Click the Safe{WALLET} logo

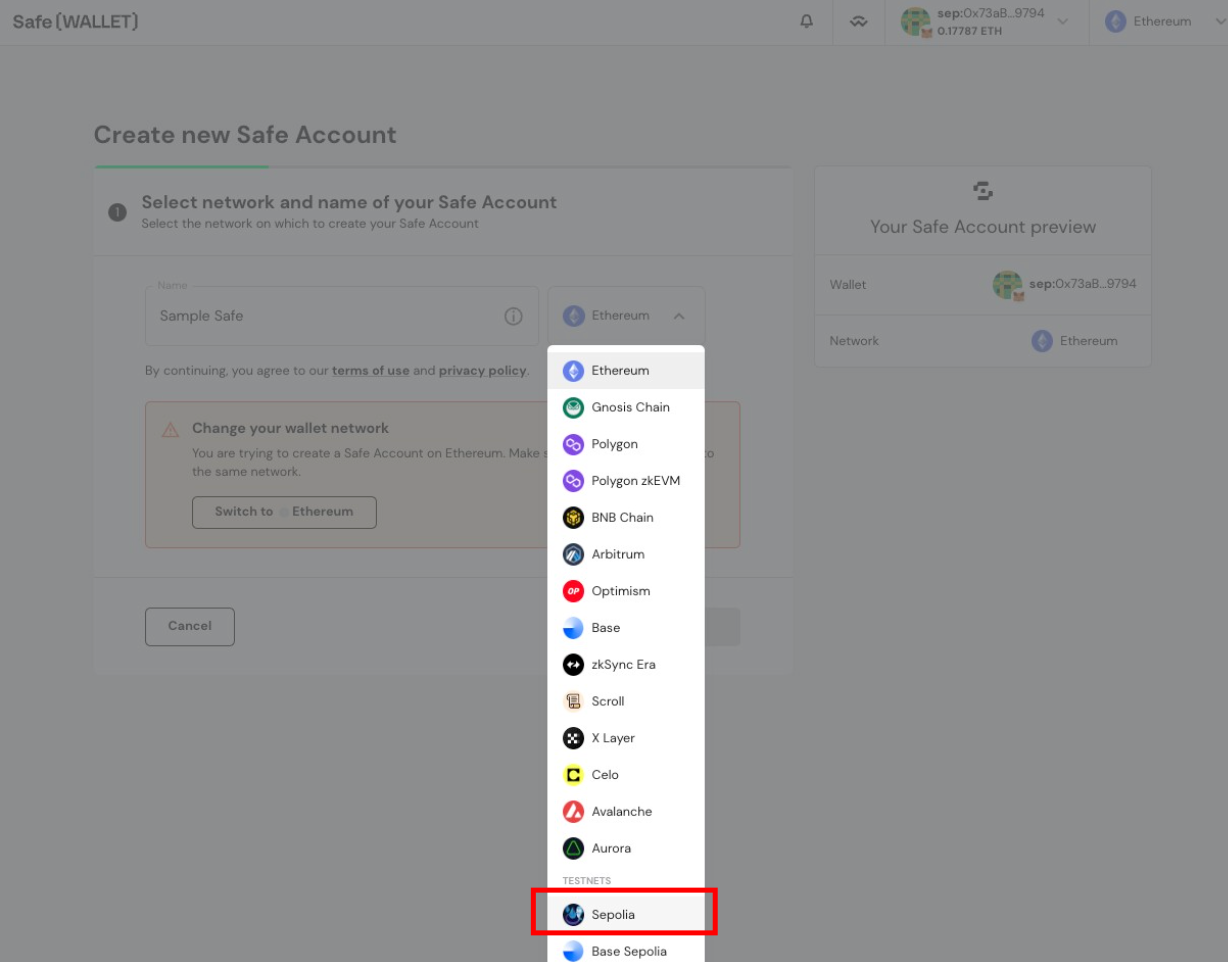tap(75, 21)
